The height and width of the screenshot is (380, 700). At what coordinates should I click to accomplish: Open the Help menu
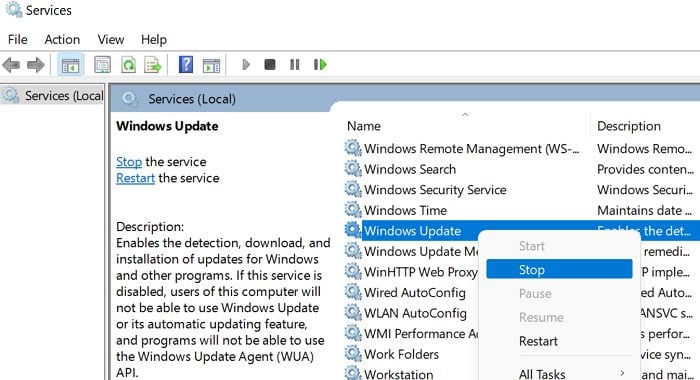pos(154,40)
